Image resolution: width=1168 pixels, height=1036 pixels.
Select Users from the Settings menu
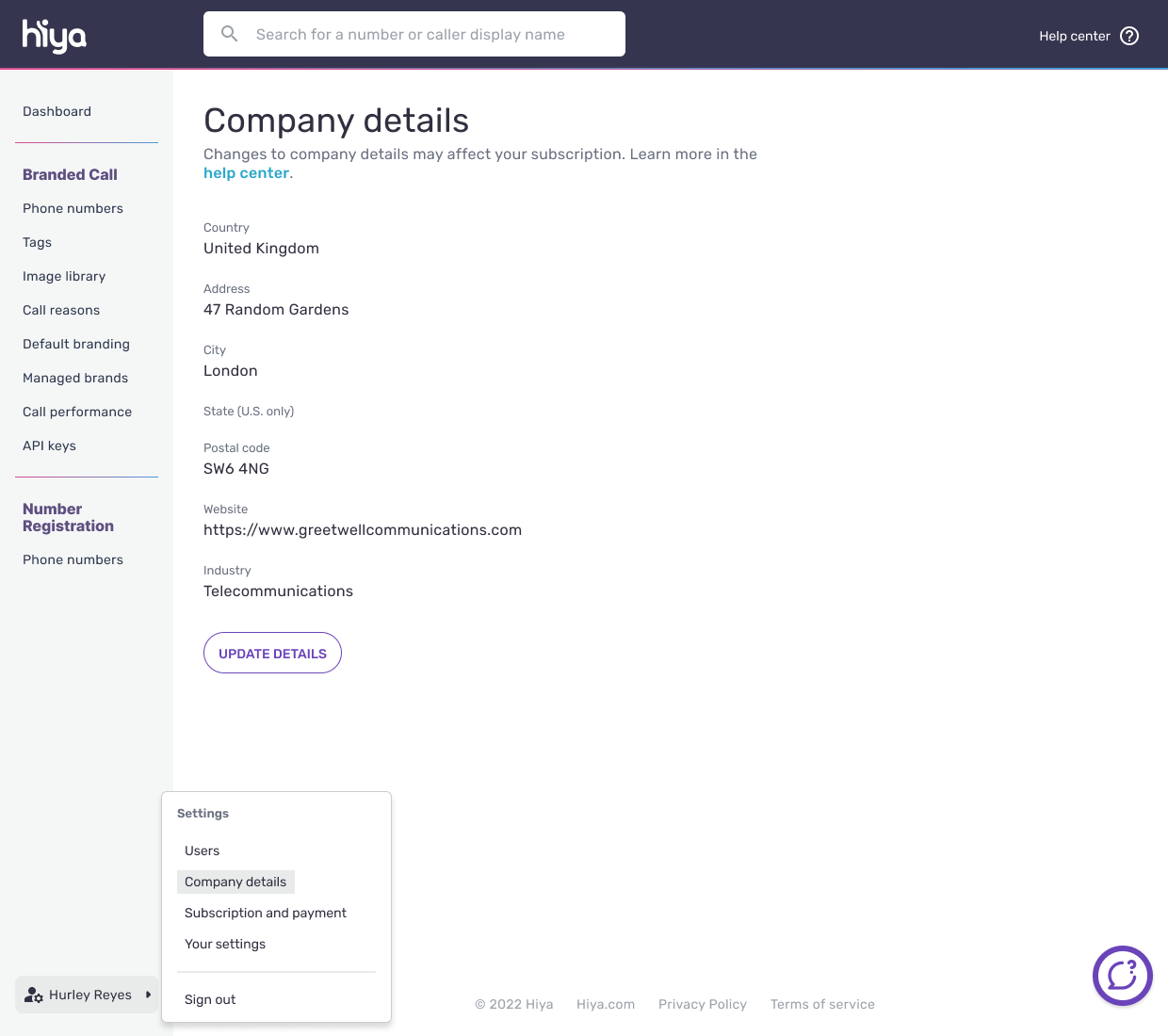pyautogui.click(x=202, y=850)
